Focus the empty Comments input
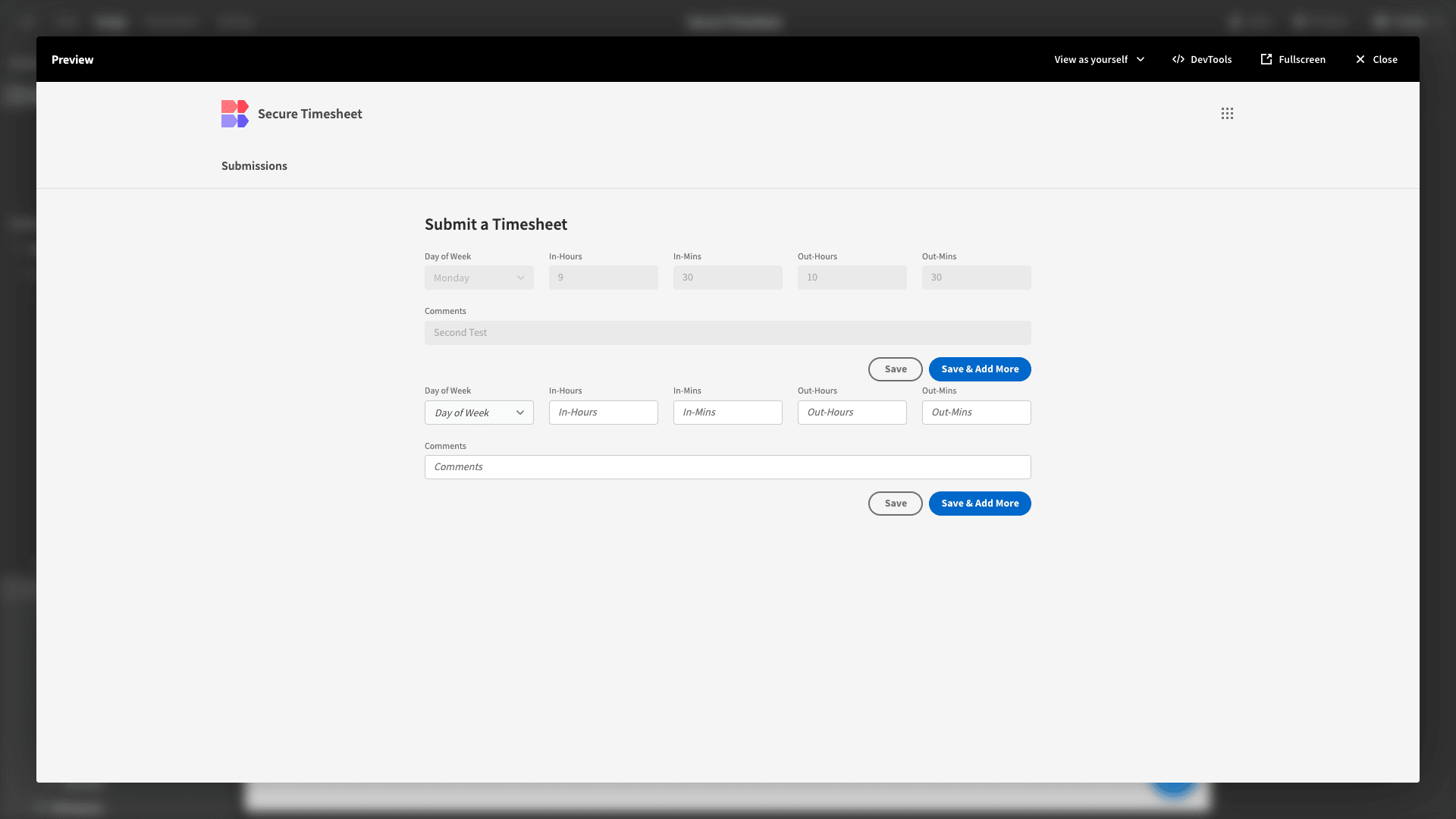This screenshot has width=1456, height=819. [728, 467]
